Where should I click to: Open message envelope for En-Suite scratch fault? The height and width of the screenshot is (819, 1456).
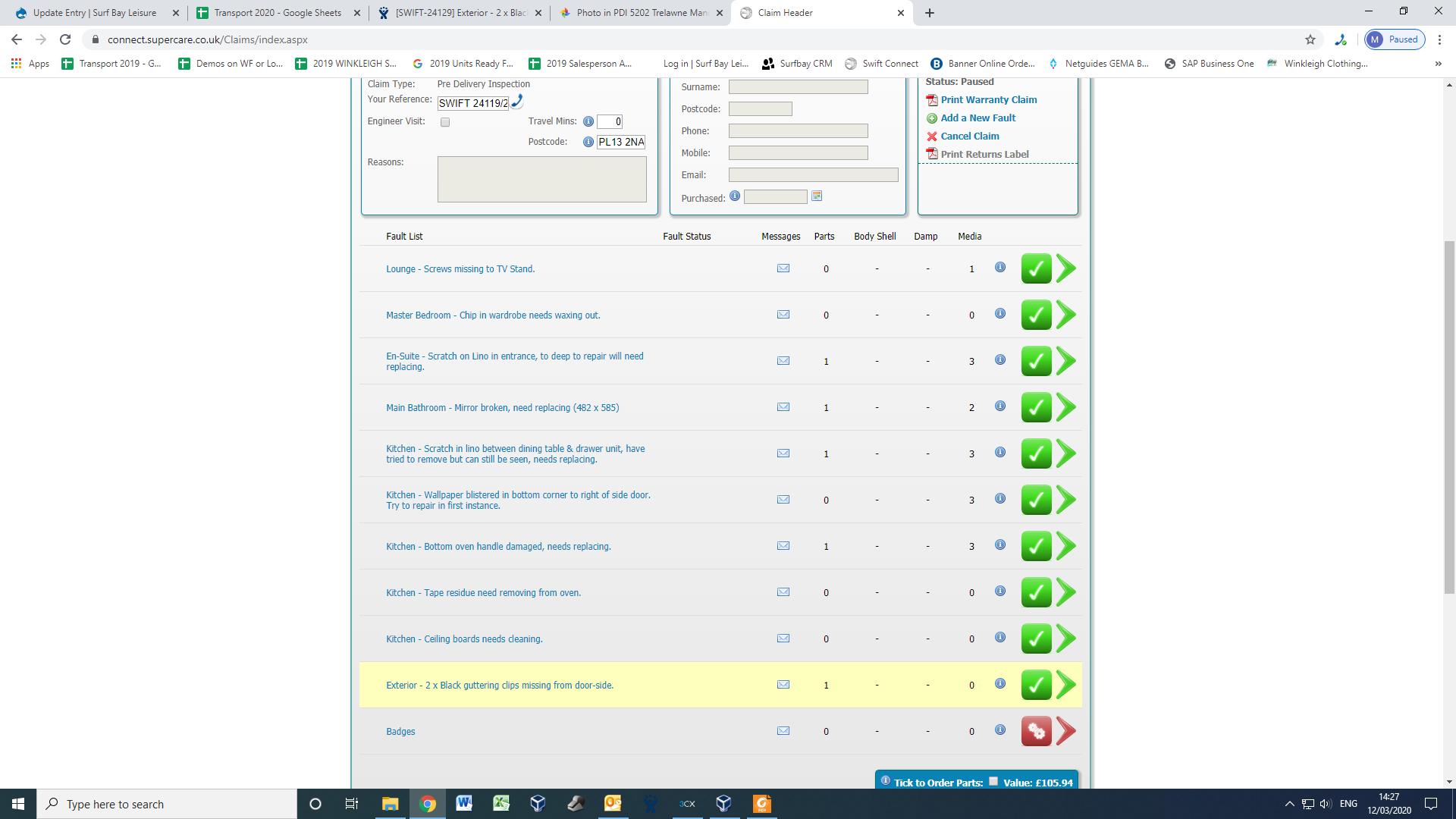[783, 361]
